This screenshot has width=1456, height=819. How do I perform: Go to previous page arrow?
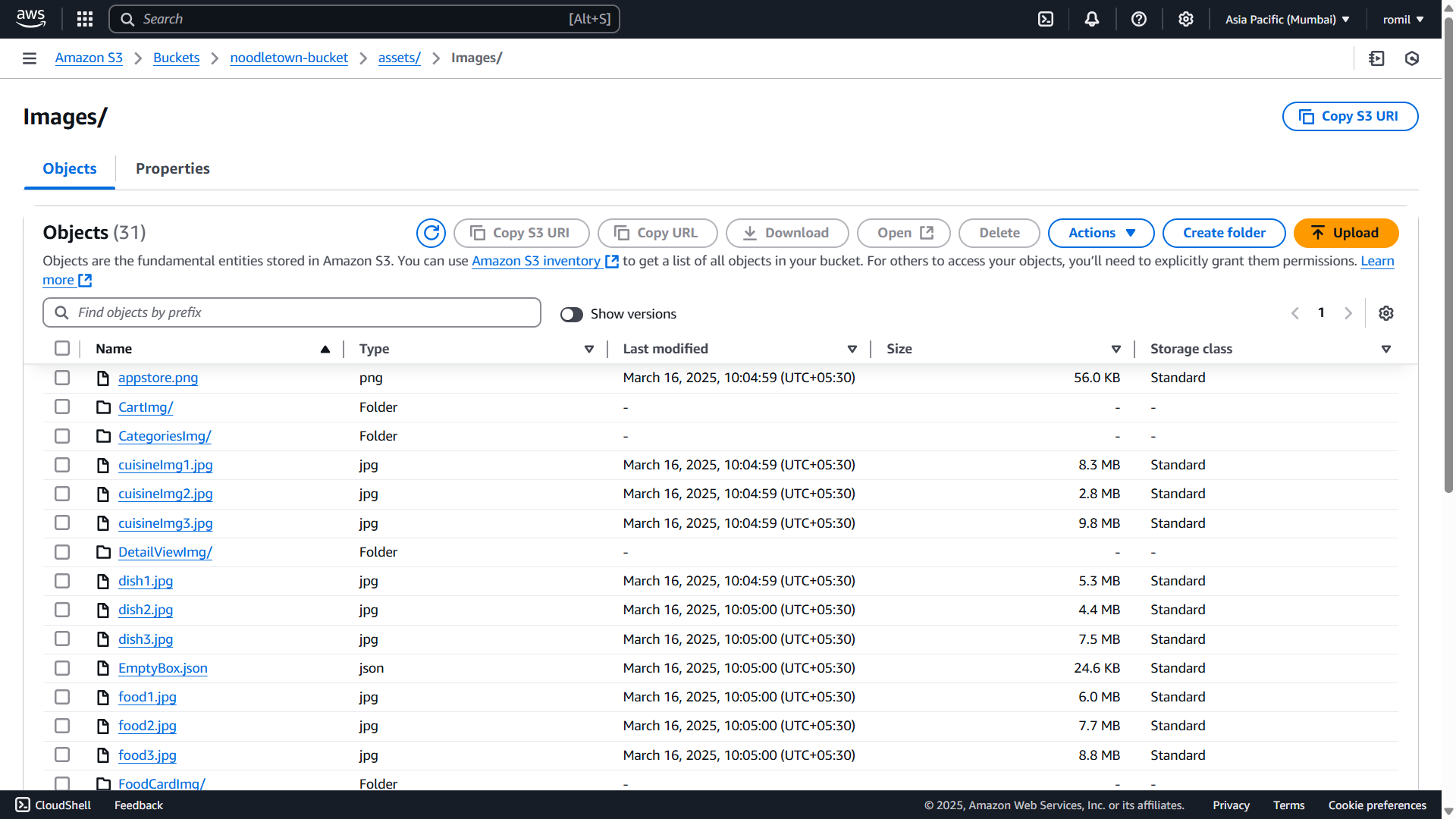click(1295, 313)
